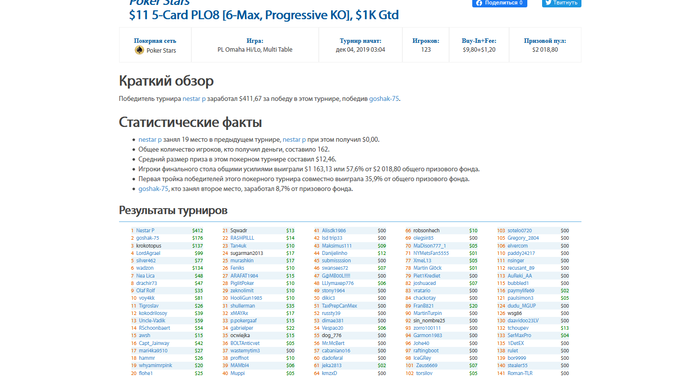Image resolution: width=700 pixels, height=376 pixels.
Task: Click the Twitter tweet button
Action: point(562,3)
